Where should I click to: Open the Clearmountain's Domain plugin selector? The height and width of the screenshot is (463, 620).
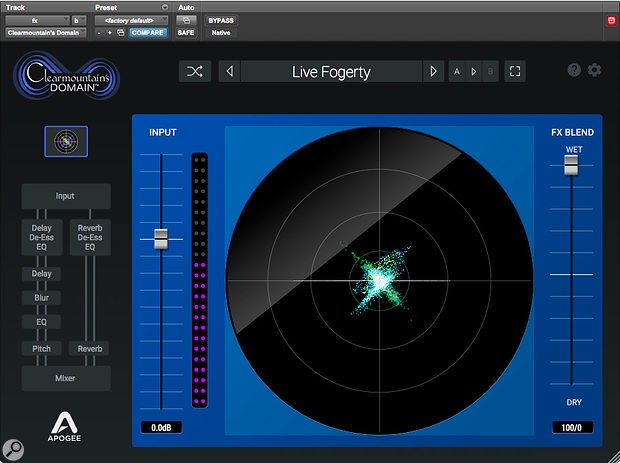(x=46, y=33)
